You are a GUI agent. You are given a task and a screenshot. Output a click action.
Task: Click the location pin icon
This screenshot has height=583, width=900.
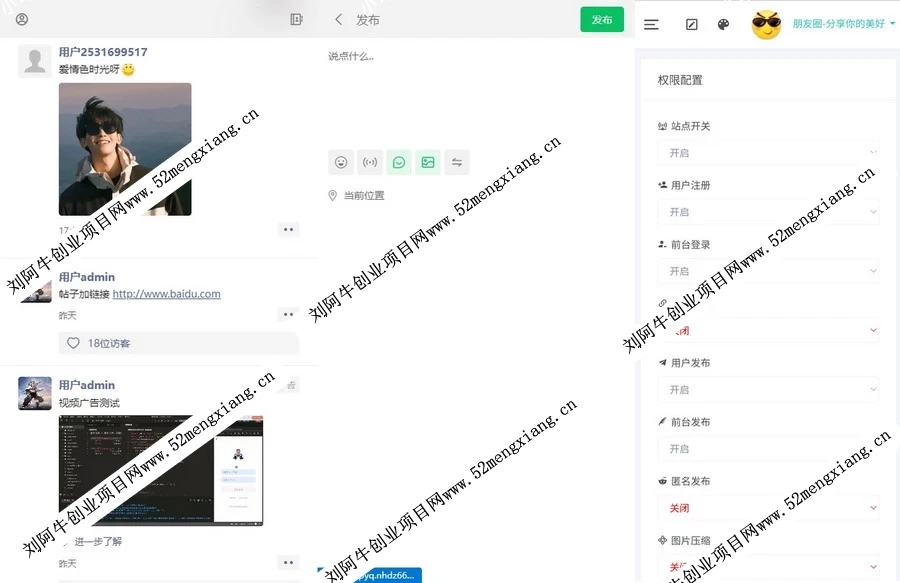[x=332, y=196]
